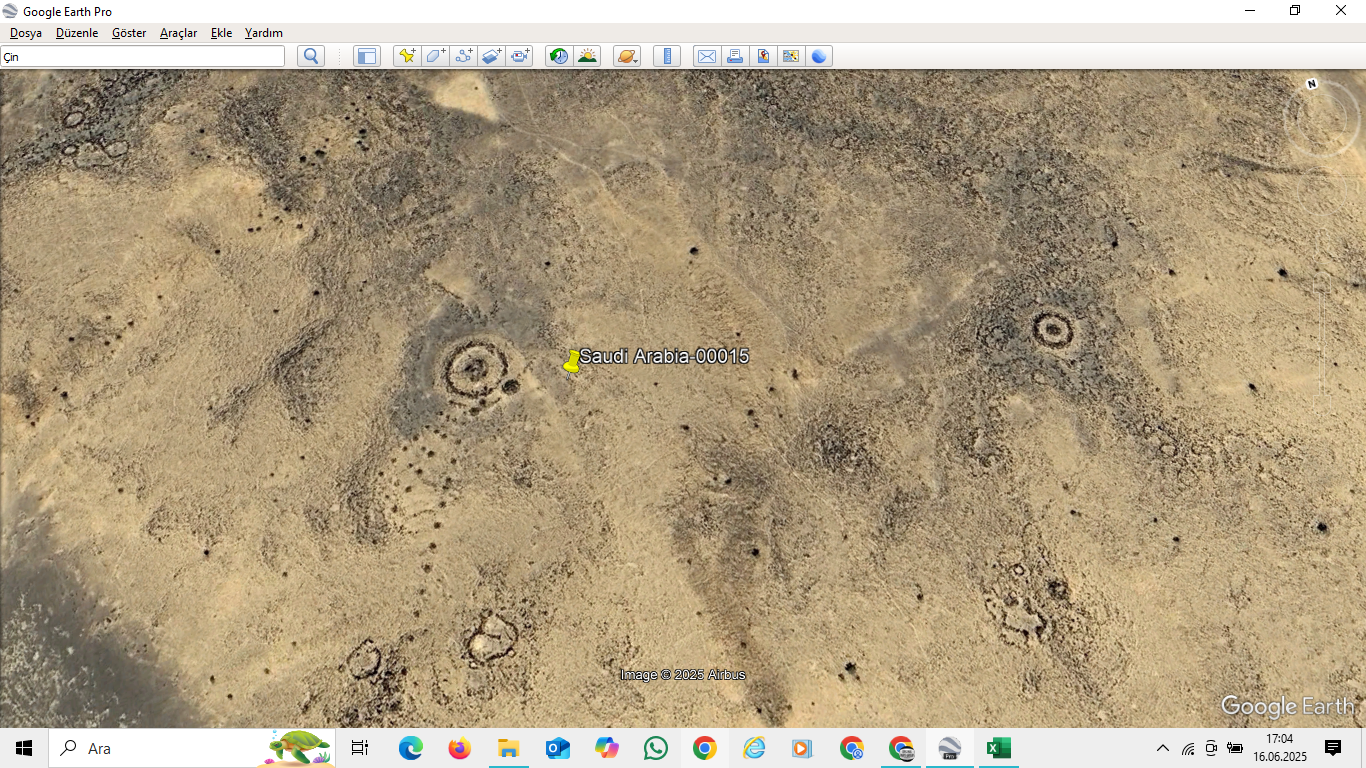The width and height of the screenshot is (1366, 768).
Task: Open Outlook from the taskbar
Action: pos(558,748)
